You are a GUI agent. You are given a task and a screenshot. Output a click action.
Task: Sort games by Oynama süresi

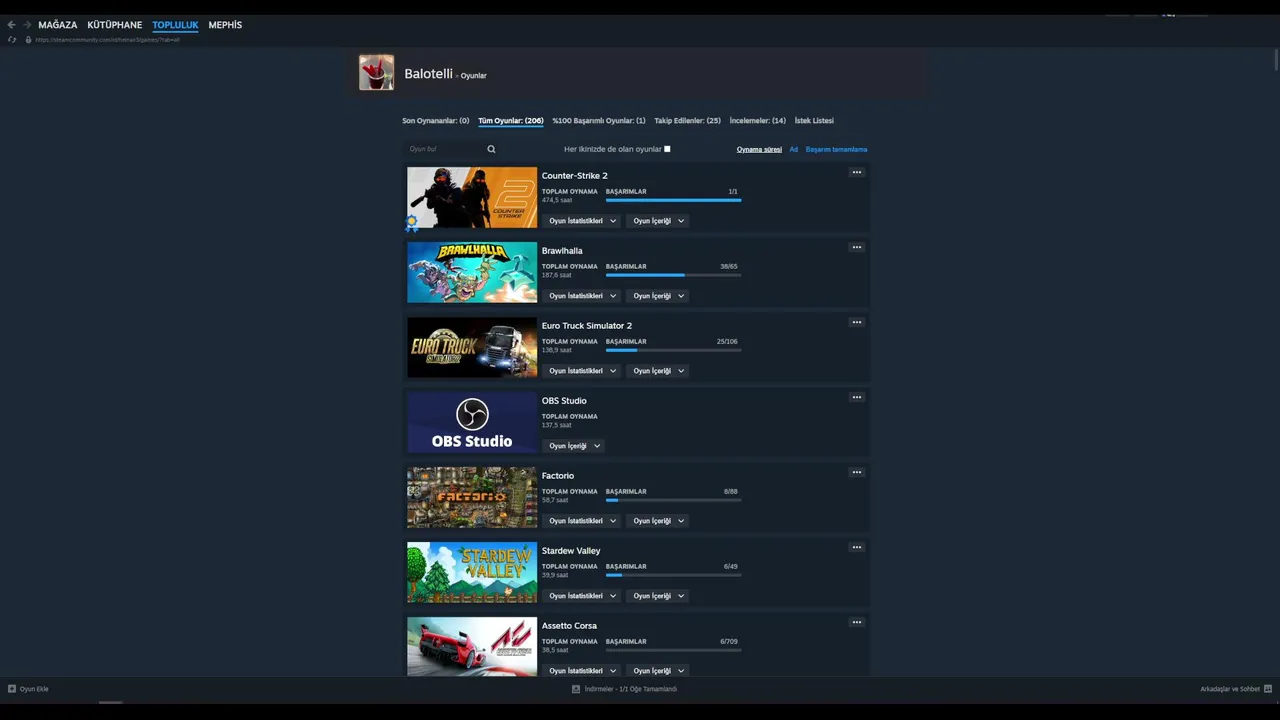pyautogui.click(x=759, y=149)
